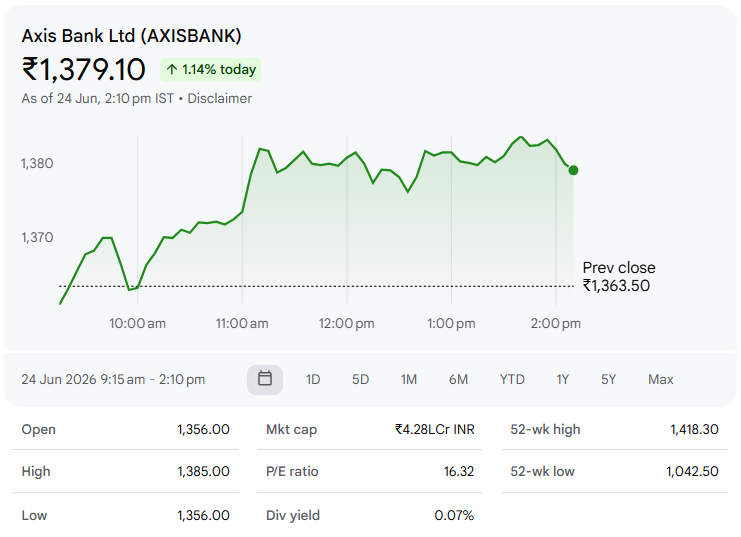Select the 1D time range tab
Image resolution: width=741 pixels, height=537 pixels.
click(313, 380)
